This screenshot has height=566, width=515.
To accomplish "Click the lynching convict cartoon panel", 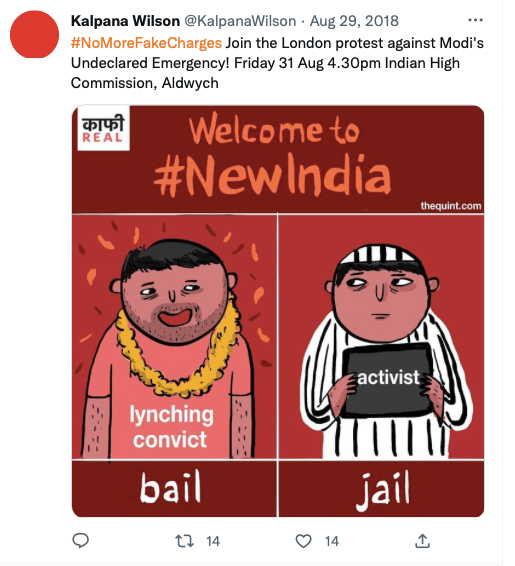I will 174,336.
